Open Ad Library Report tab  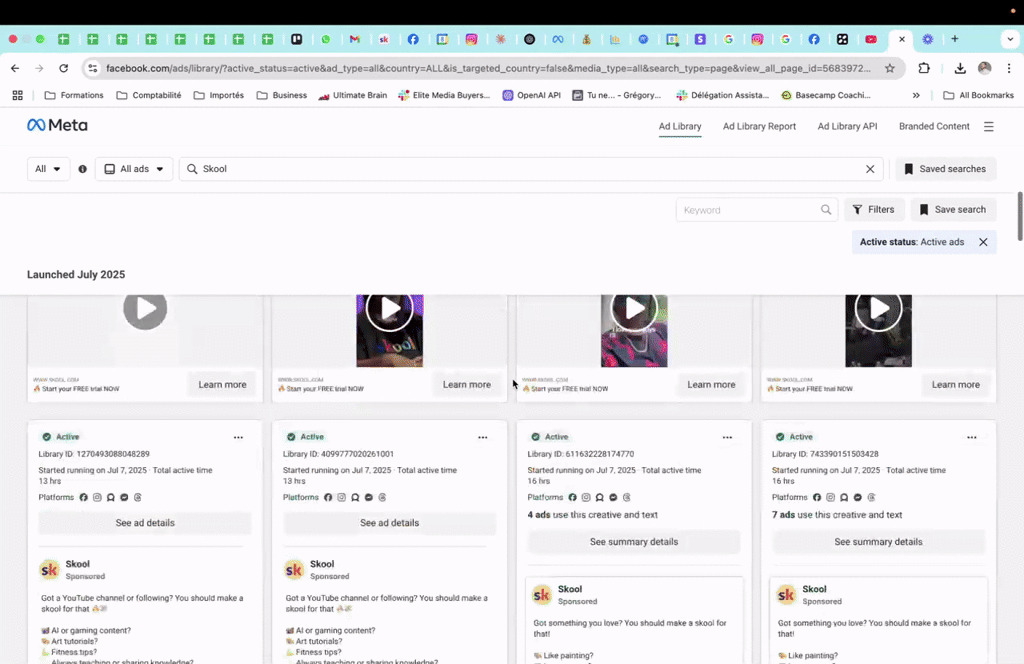(x=759, y=127)
